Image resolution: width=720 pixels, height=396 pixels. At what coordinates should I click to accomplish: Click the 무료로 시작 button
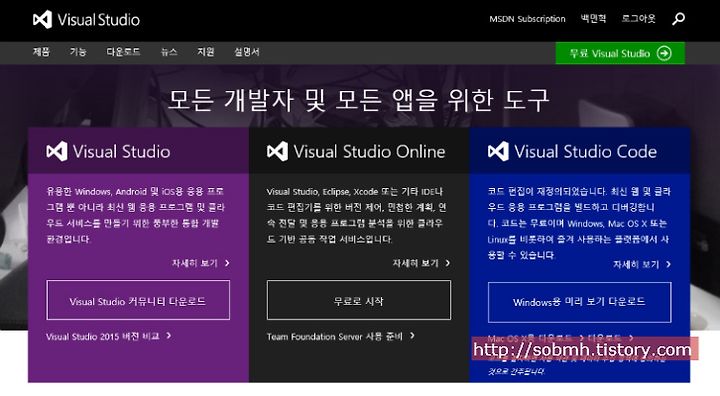359,300
